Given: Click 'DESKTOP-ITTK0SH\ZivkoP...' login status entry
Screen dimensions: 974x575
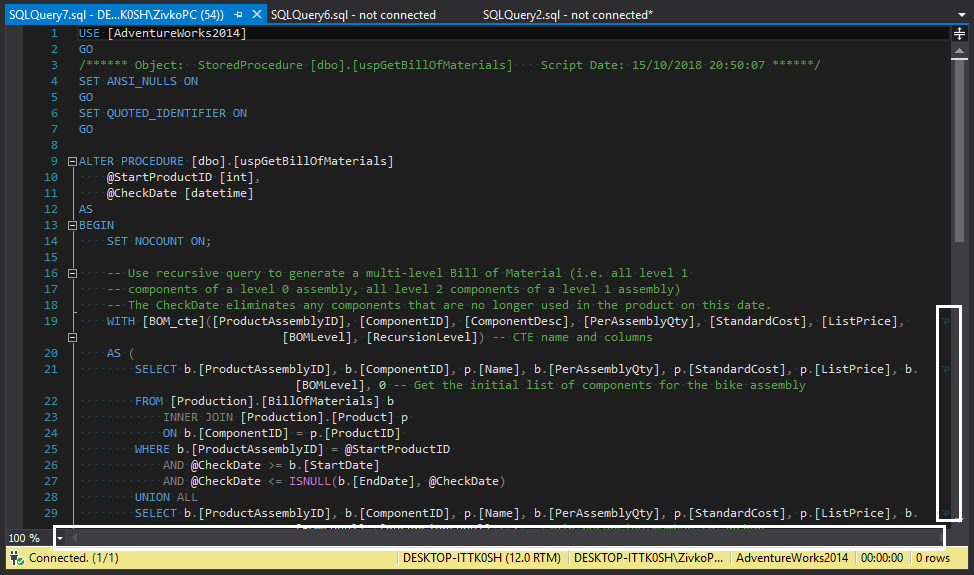Looking at the screenshot, I should (648, 558).
